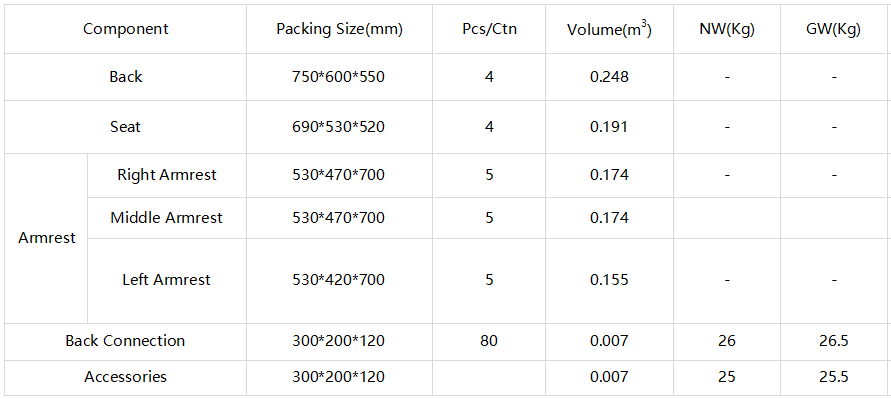
Task: Click the Right Armrest cell
Action: tap(167, 175)
